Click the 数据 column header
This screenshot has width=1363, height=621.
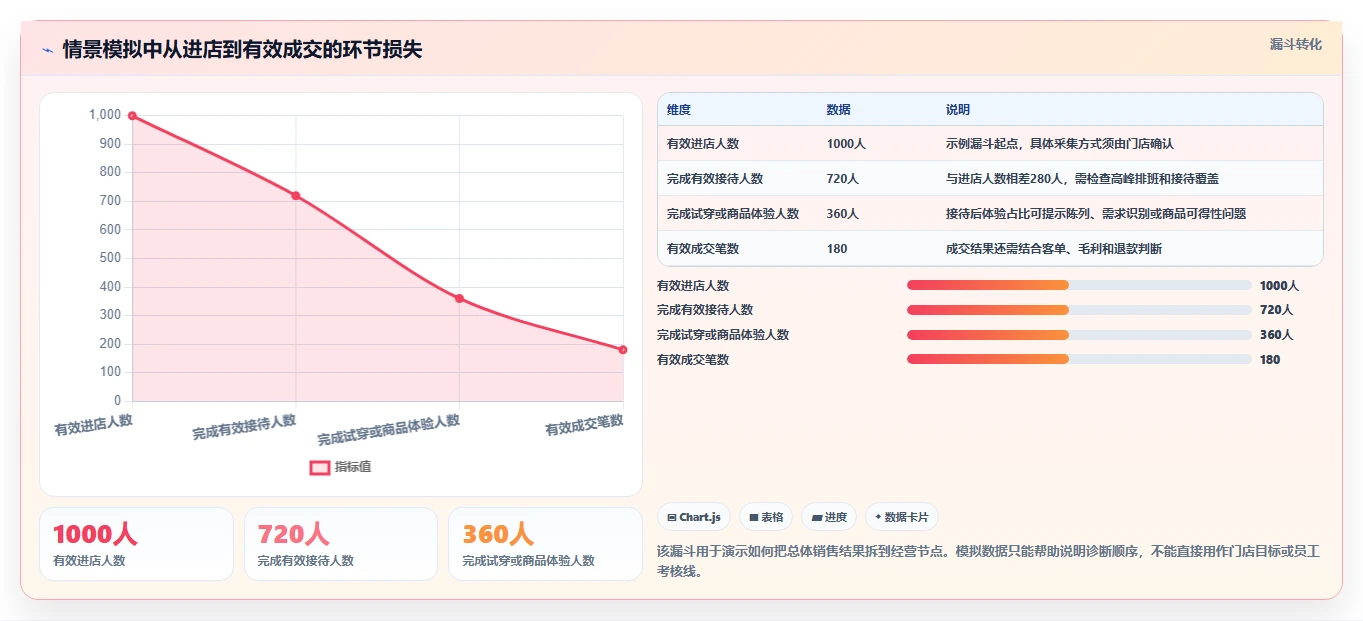[839, 110]
